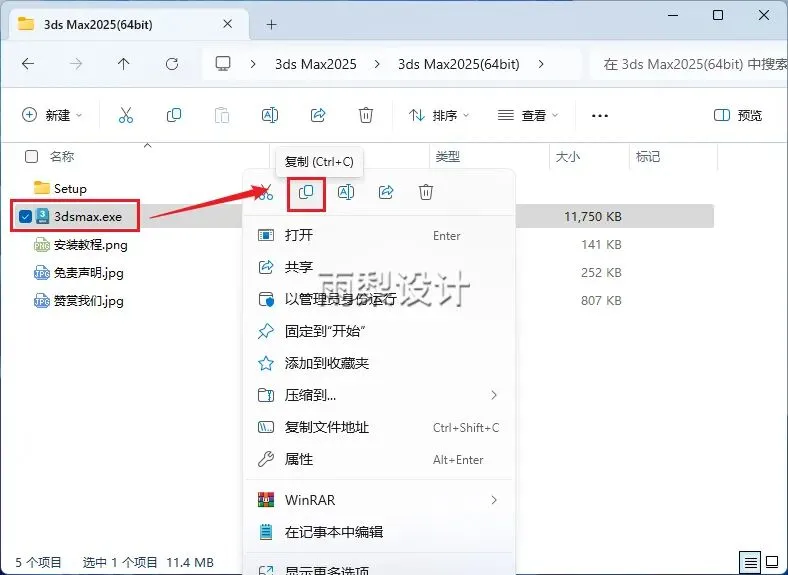Screen dimensions: 788x575
Task: Click the Copy icon in the toolbar
Action: pos(174,115)
